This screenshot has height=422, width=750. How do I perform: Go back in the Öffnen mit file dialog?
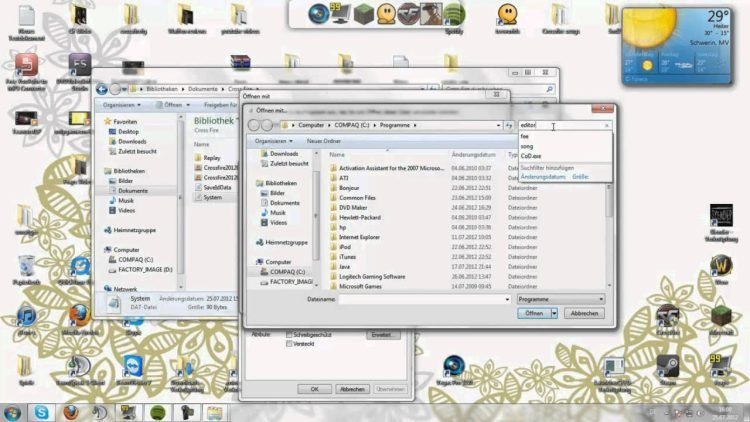pyautogui.click(x=254, y=125)
